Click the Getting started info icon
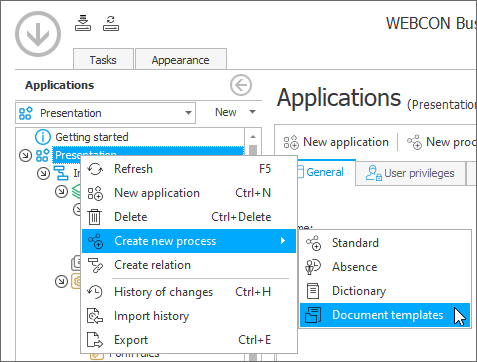Viewport: 477px width, 362px height. pyautogui.click(x=43, y=137)
